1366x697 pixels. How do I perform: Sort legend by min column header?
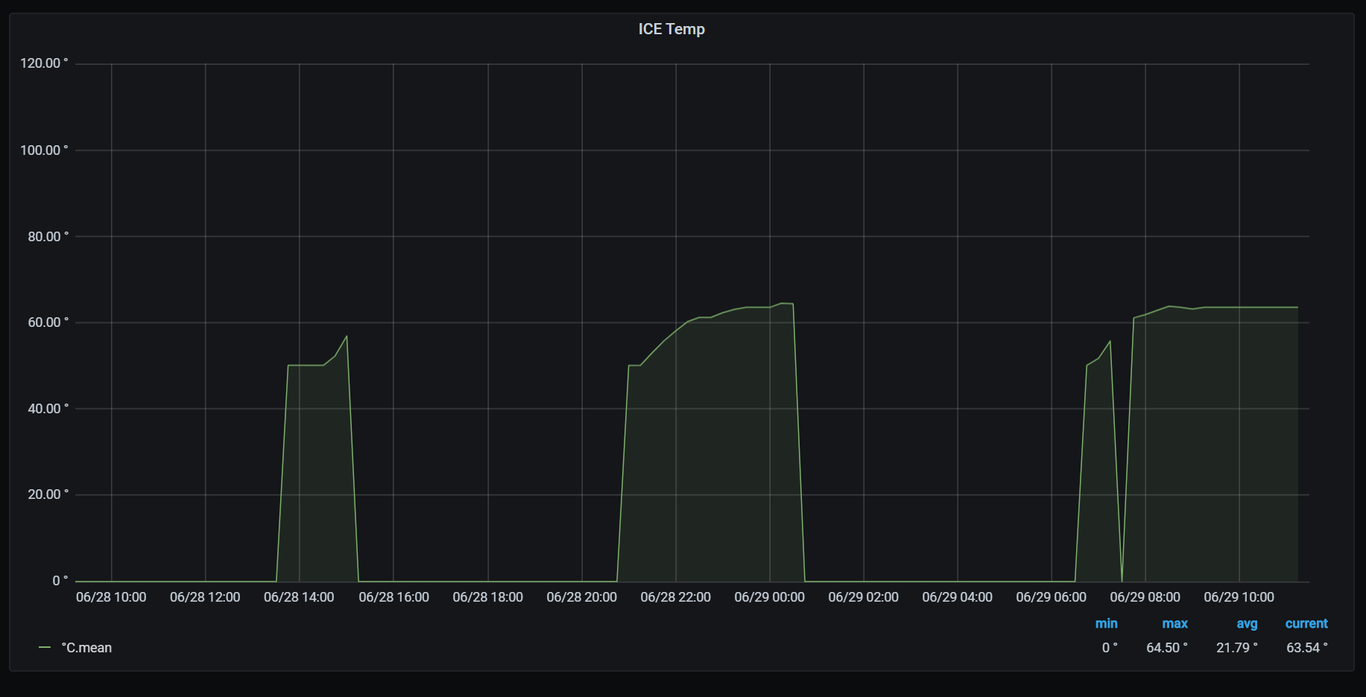[x=1106, y=623]
